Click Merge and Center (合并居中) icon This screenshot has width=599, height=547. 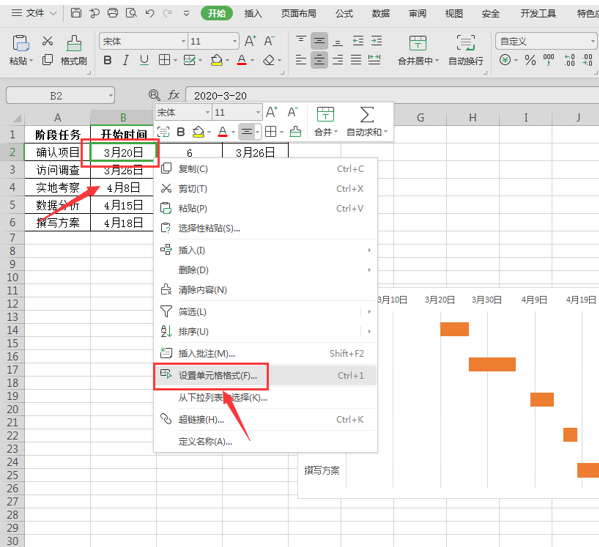point(418,43)
